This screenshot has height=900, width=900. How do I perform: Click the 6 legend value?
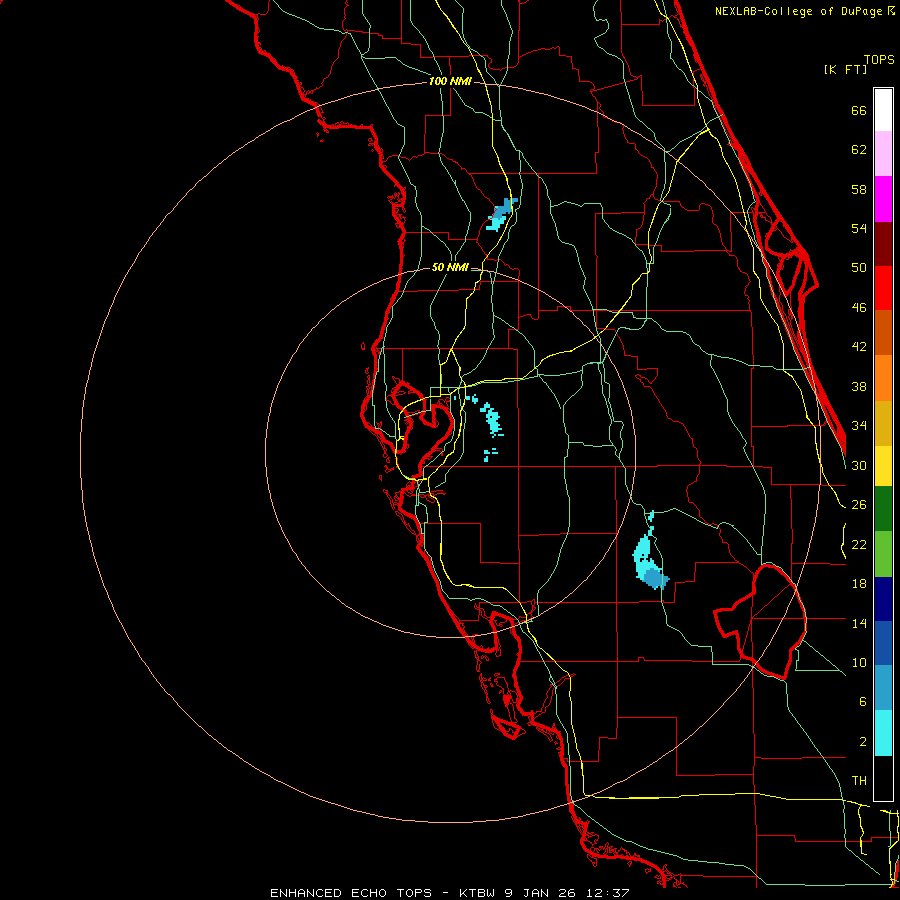[862, 702]
